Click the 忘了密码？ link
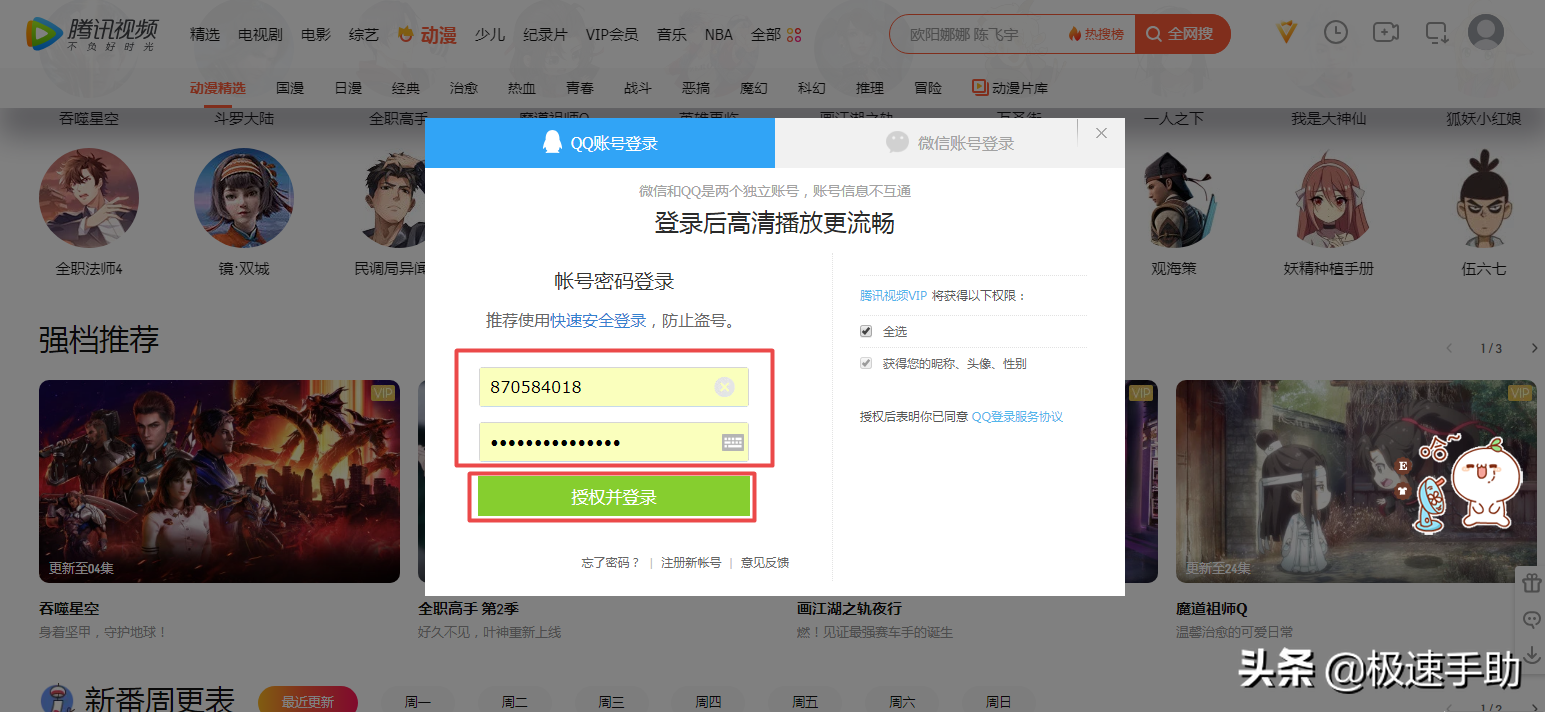 tap(611, 563)
